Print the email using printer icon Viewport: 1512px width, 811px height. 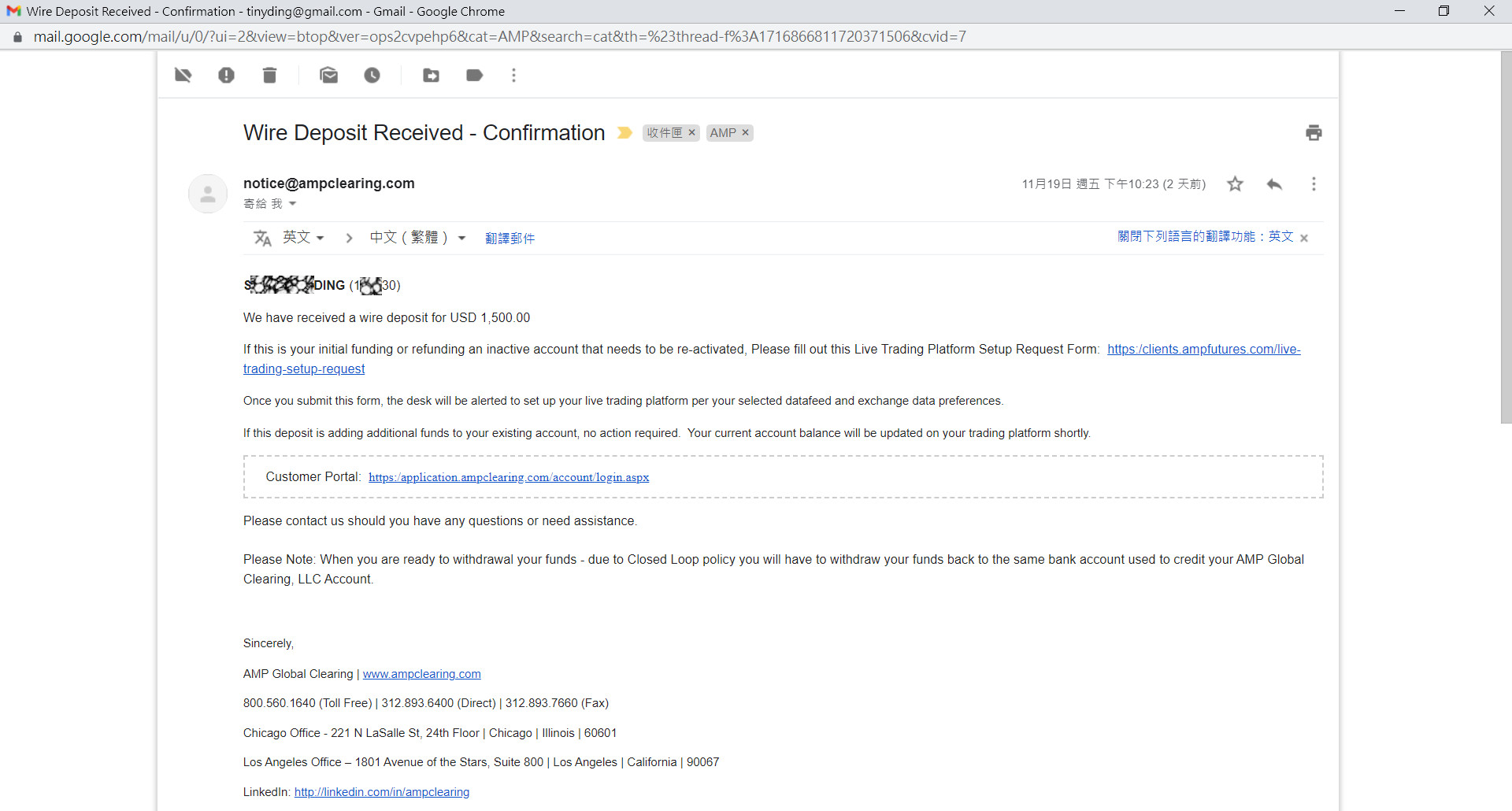(1313, 132)
